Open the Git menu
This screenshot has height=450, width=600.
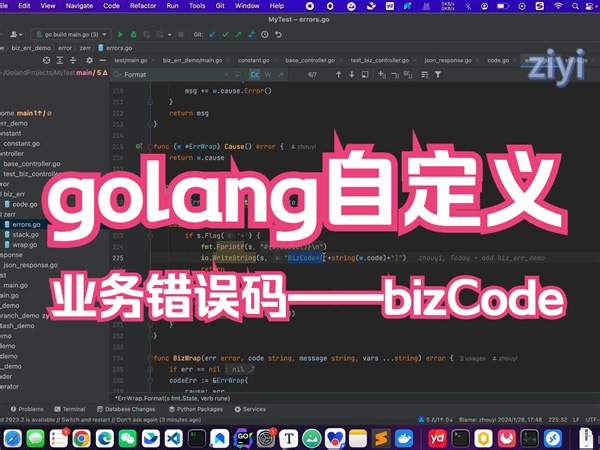point(220,6)
